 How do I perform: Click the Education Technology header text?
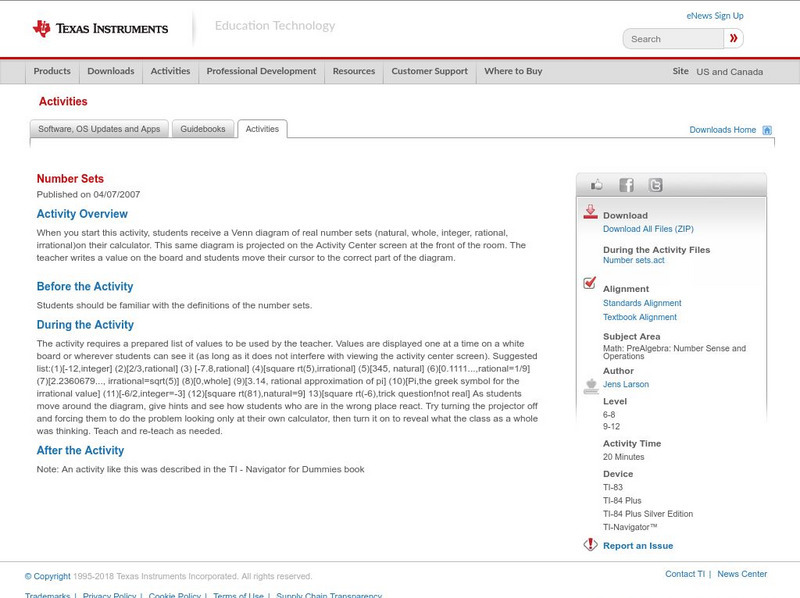tap(274, 26)
